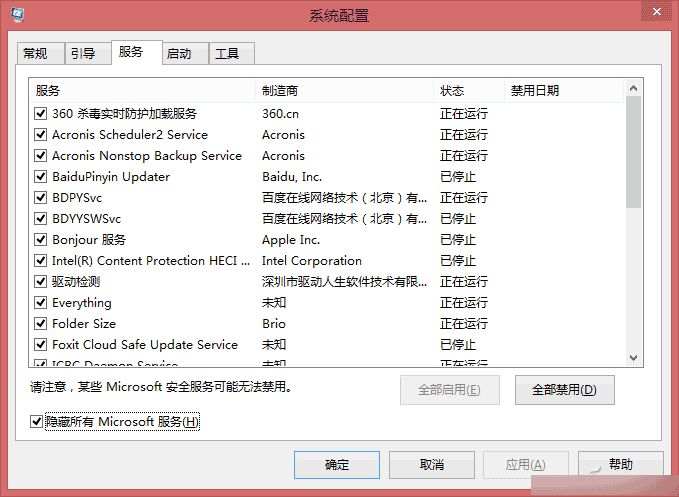Viewport: 679px width, 497px height.
Task: Switch to the 常规 tab
Action: (x=40, y=54)
